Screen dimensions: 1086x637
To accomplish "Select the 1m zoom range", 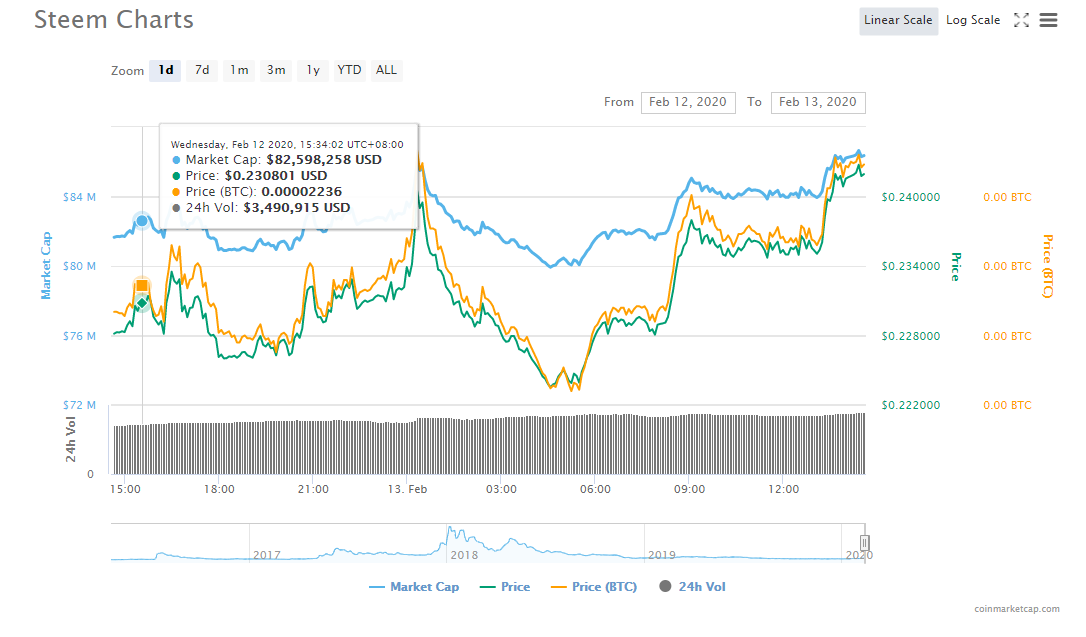I will [239, 70].
